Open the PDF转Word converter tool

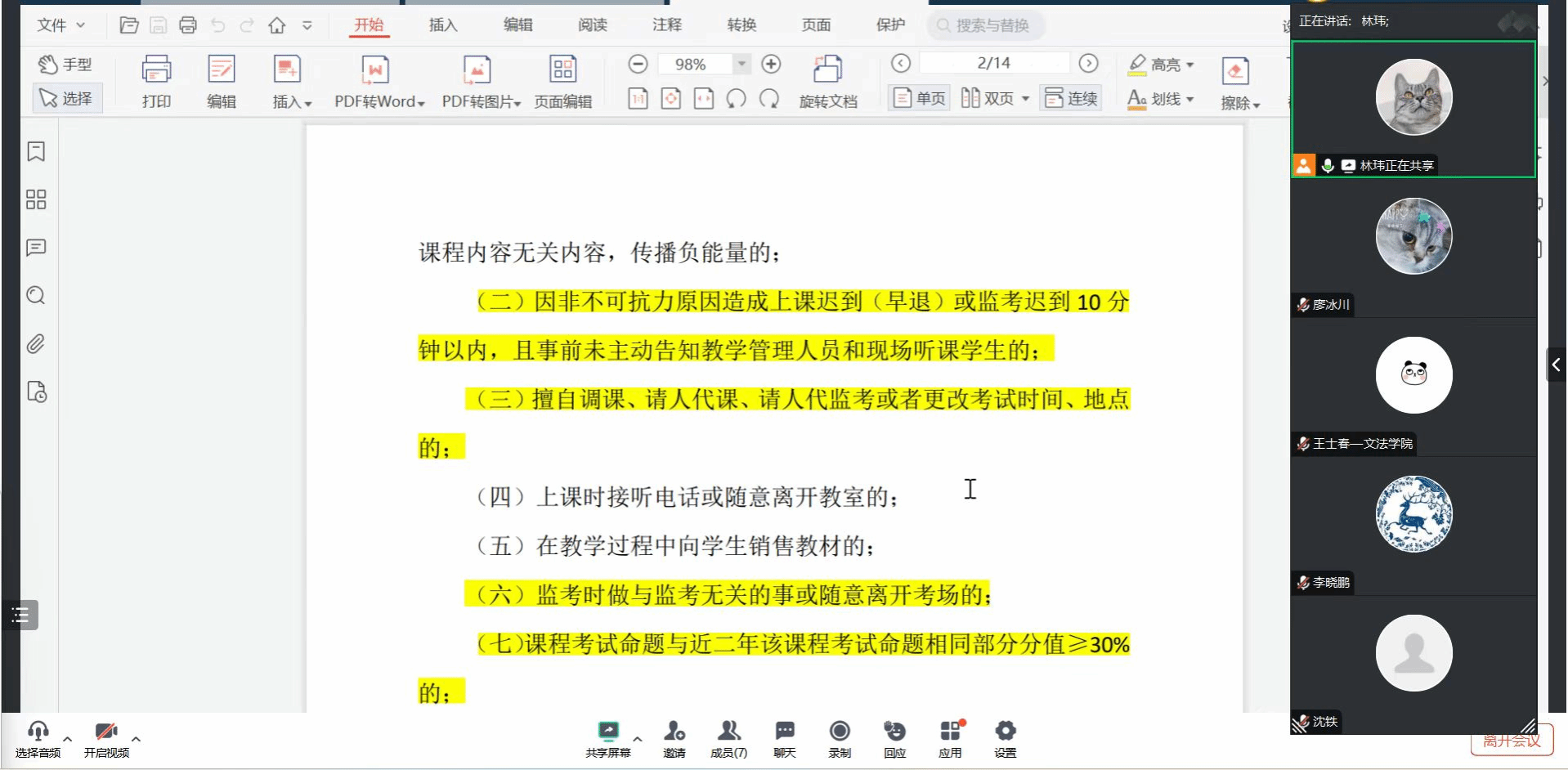pyautogui.click(x=375, y=71)
